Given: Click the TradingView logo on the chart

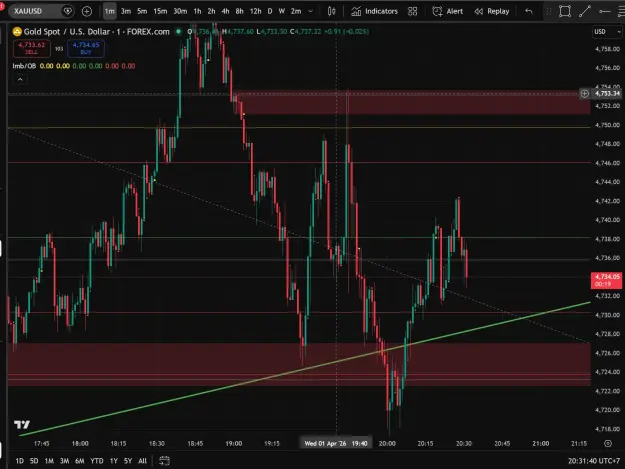Looking at the screenshot, I should [22, 424].
